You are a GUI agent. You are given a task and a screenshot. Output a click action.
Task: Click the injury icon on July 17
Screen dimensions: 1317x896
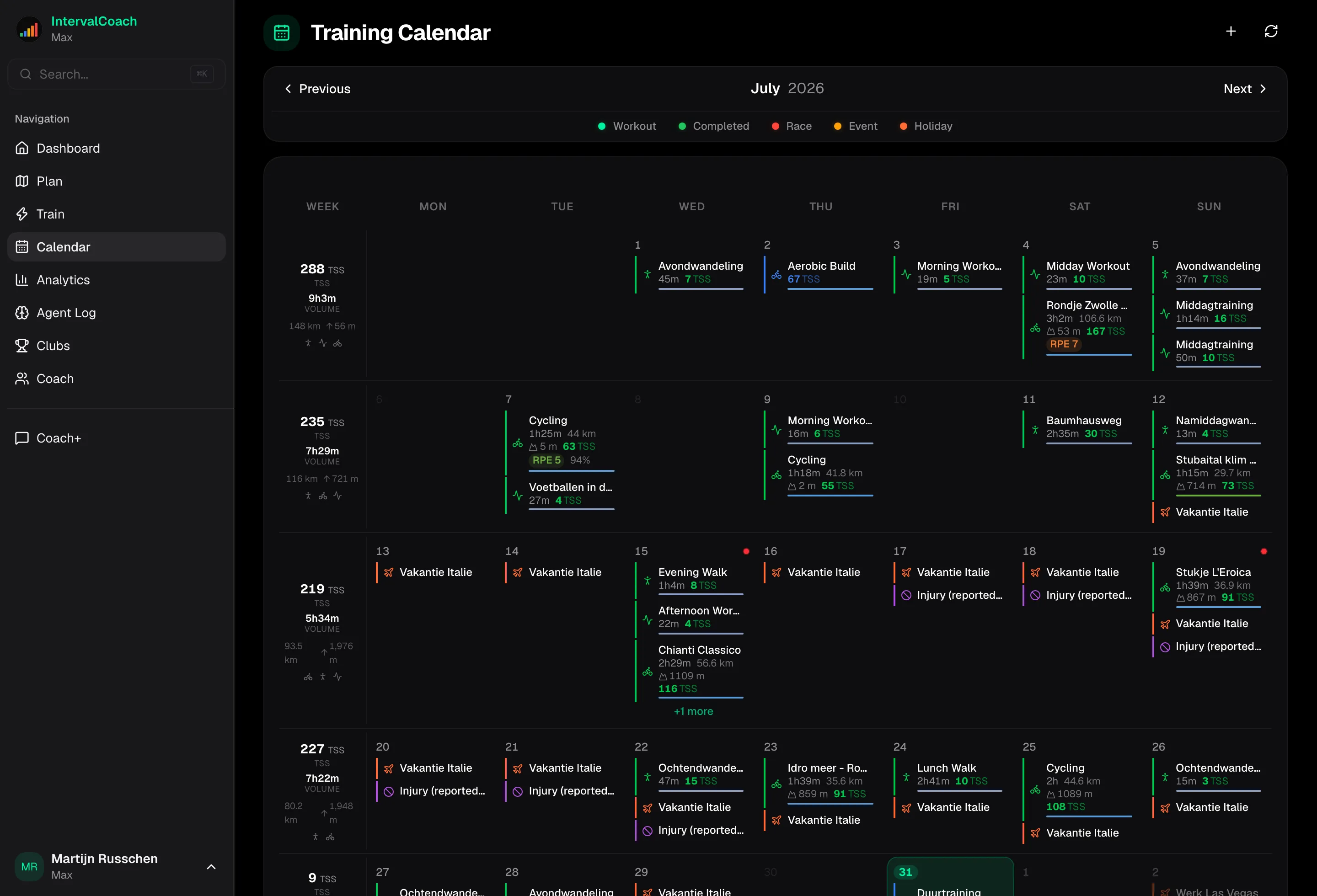pyautogui.click(x=906, y=595)
